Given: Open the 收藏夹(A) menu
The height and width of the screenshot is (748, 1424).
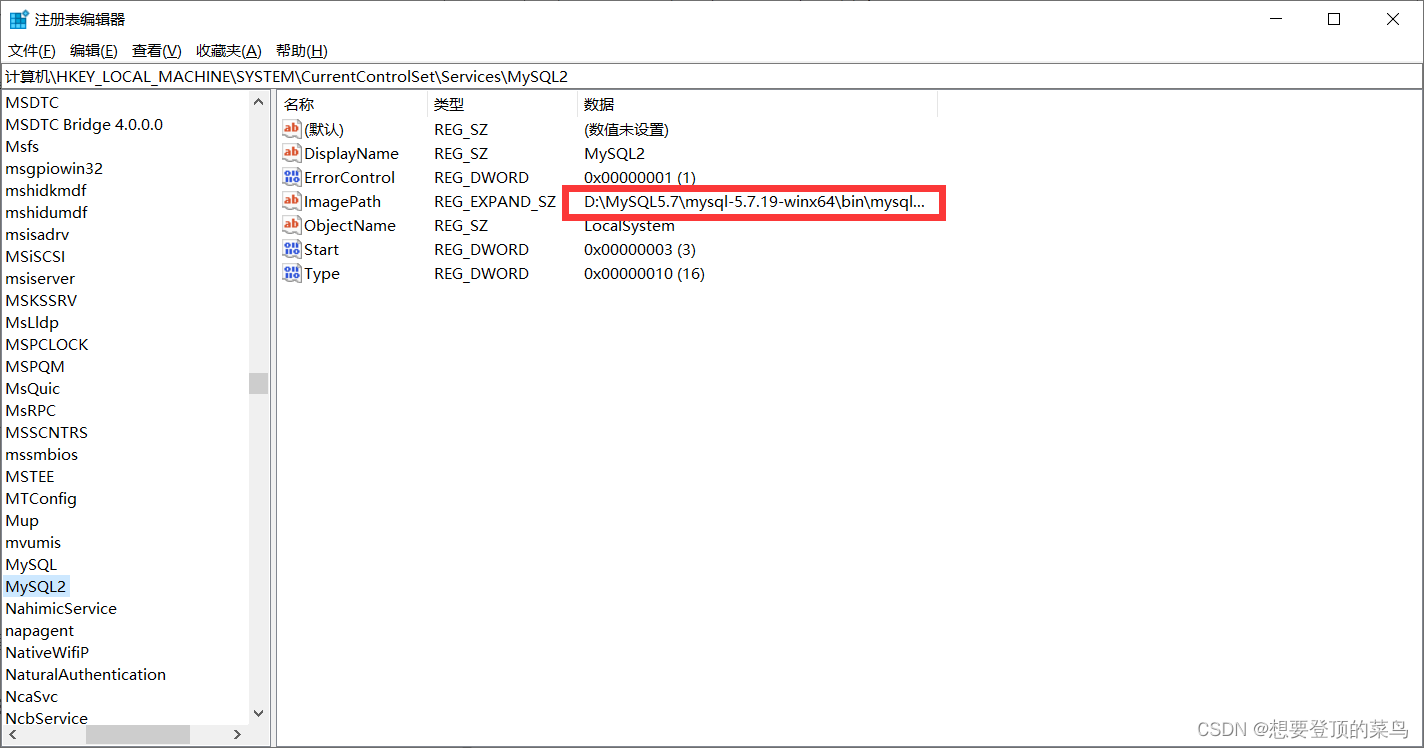Looking at the screenshot, I should pos(228,51).
